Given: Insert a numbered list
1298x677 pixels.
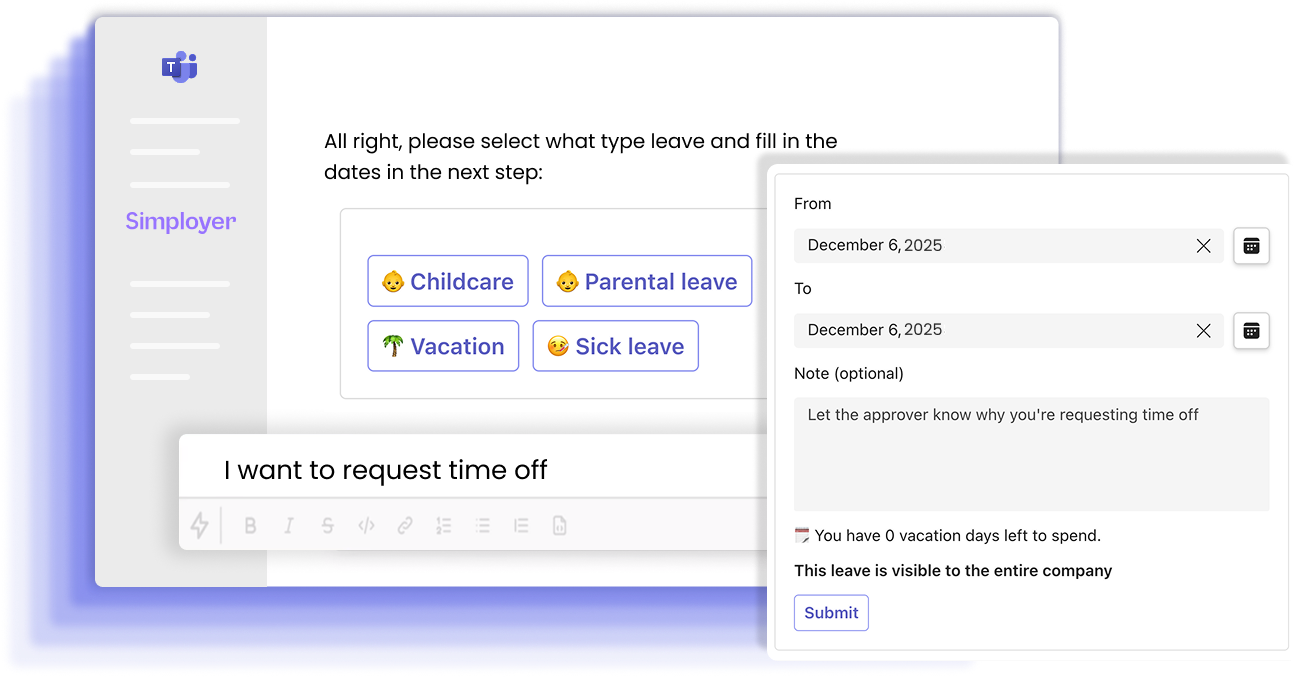Looking at the screenshot, I should [444, 526].
